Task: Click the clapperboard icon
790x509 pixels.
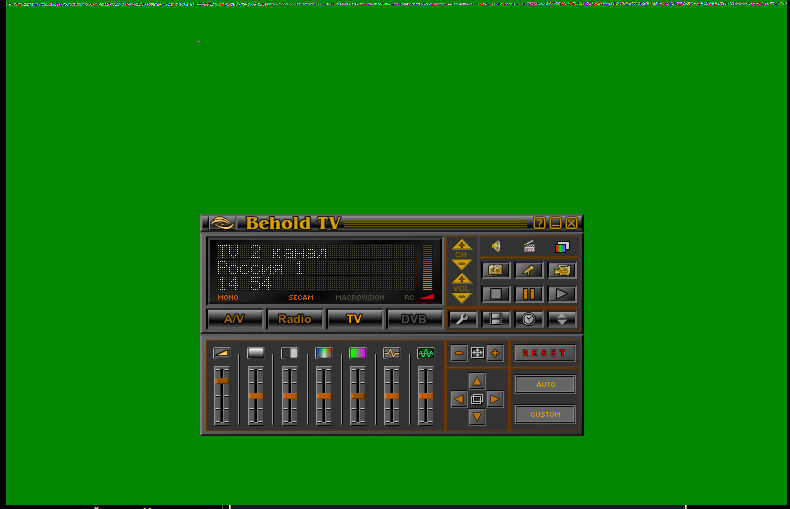Action: (529, 246)
